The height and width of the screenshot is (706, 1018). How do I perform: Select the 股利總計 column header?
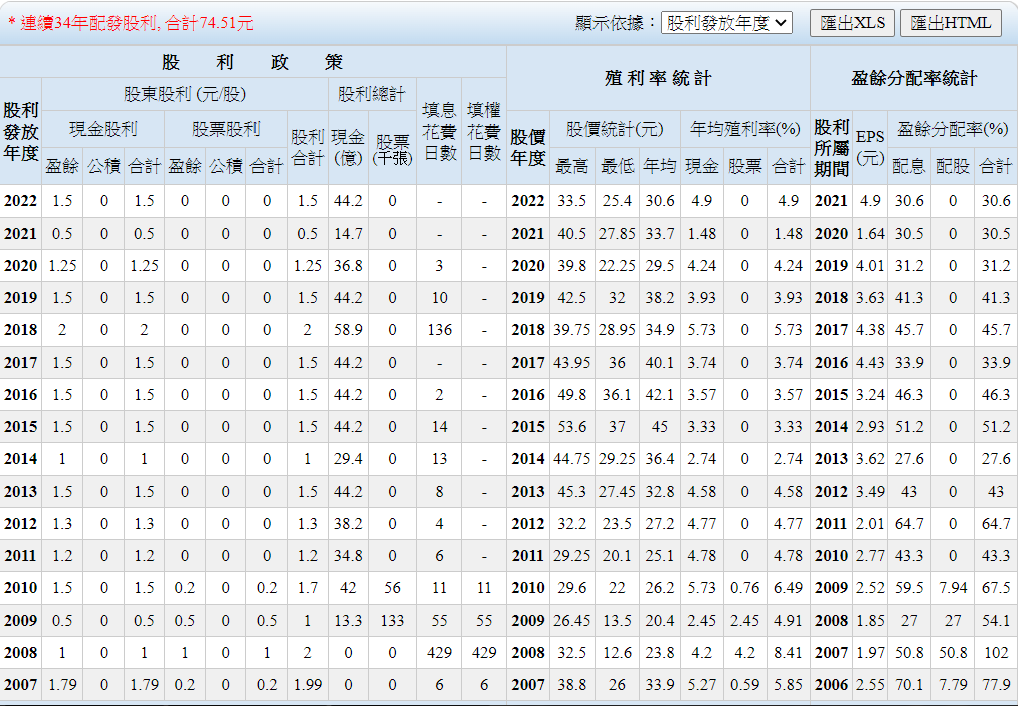click(371, 94)
